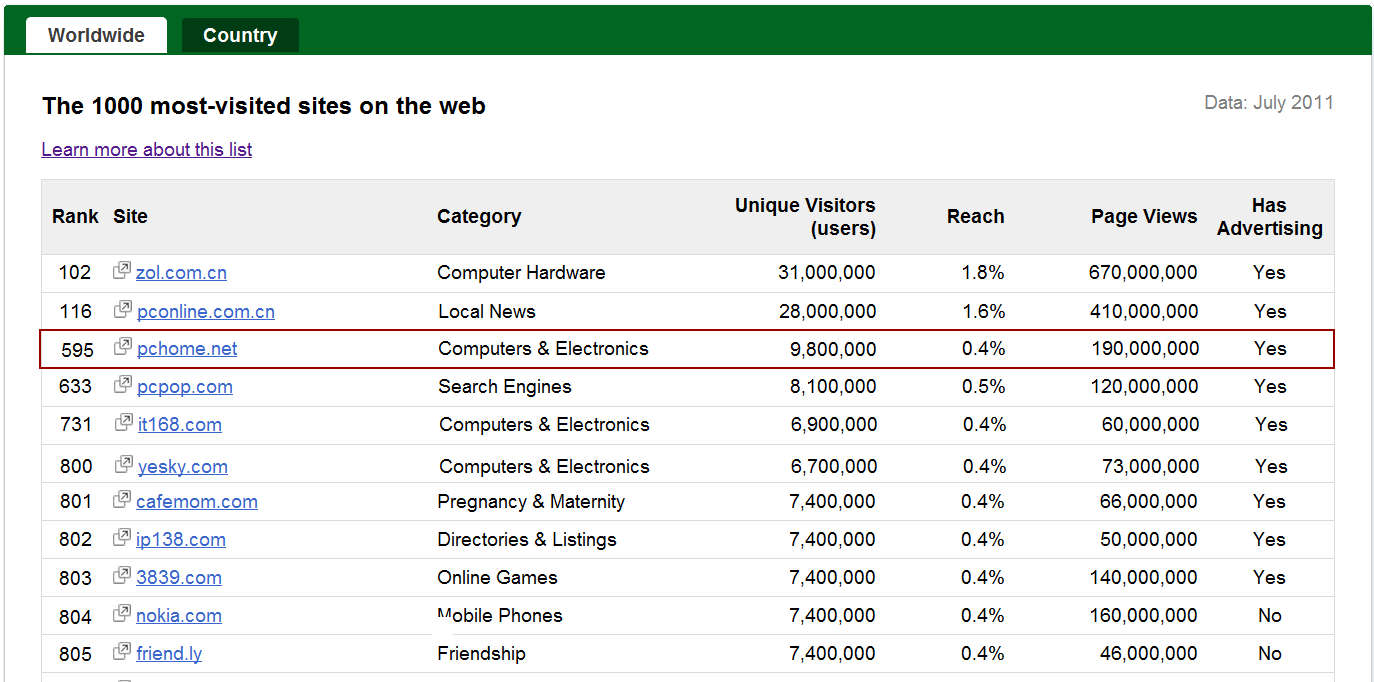Open external link icon beside pconline.com.cn
Image resolution: width=1374 pixels, height=682 pixels.
123,310
